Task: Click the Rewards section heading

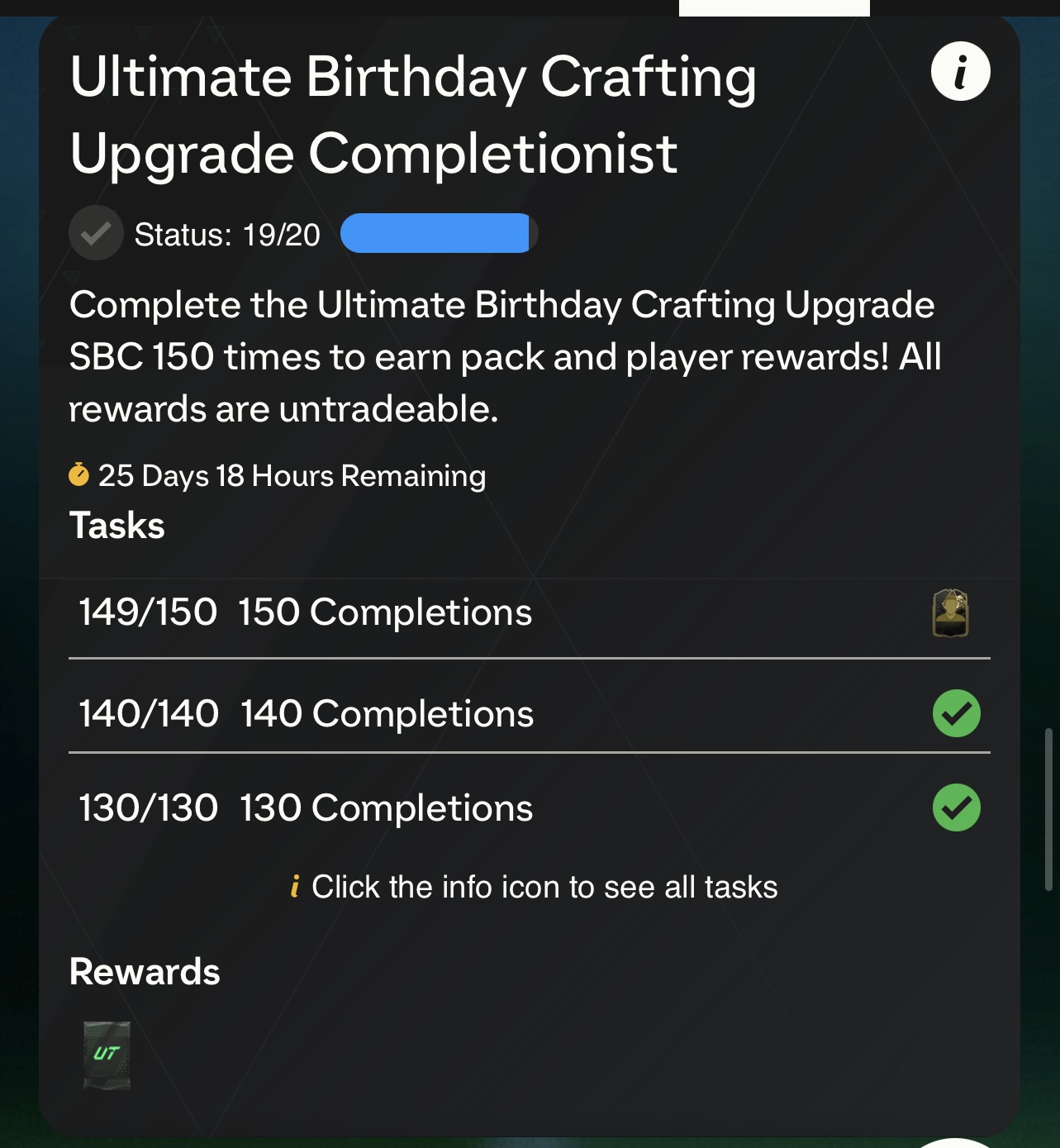Action: coord(145,972)
